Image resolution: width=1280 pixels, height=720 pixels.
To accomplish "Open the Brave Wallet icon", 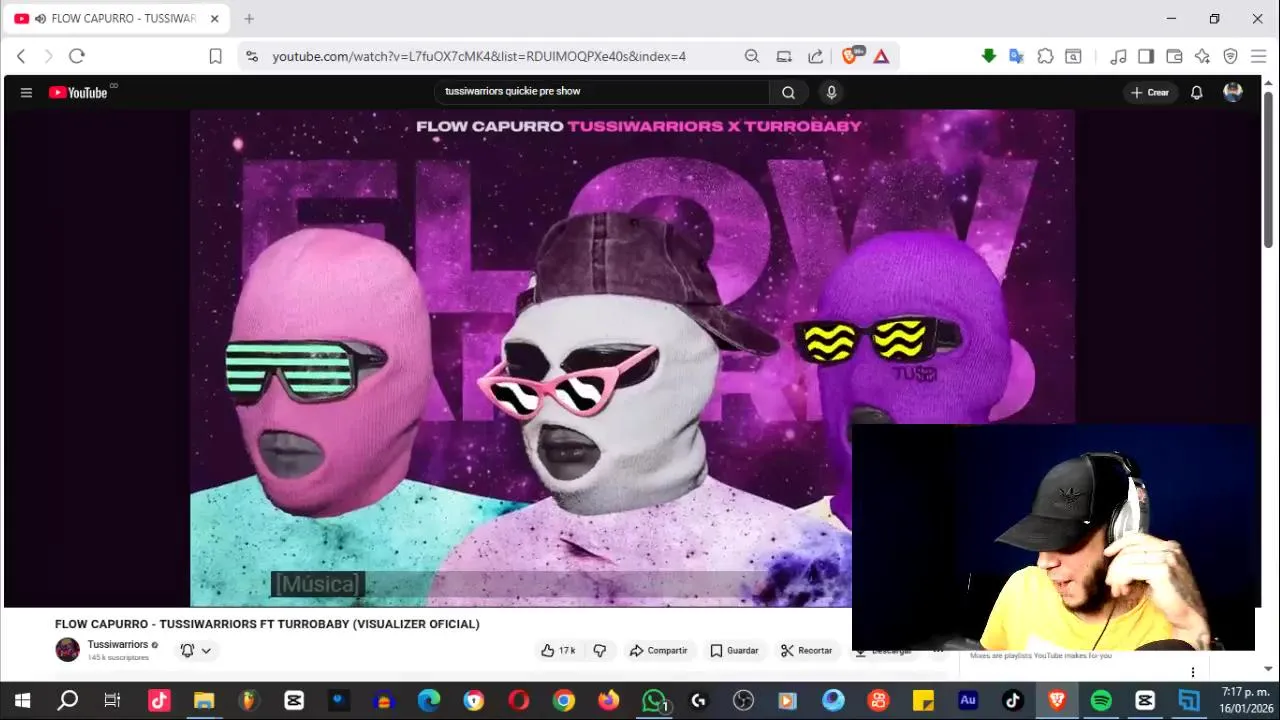I will pos(1174,56).
